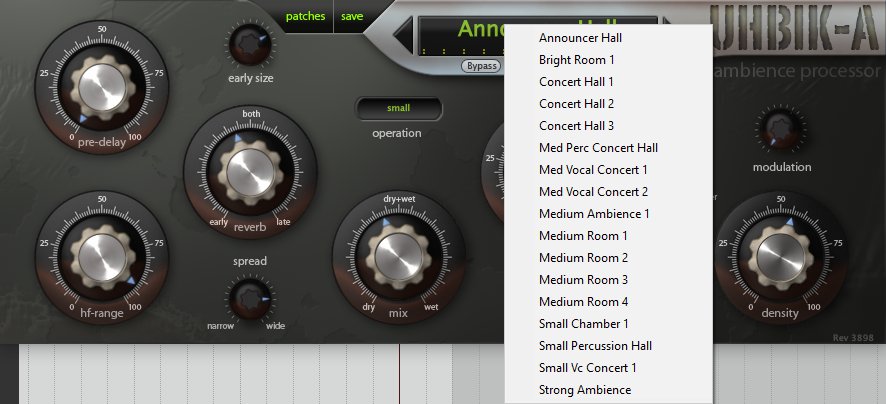Choose Medium Room 3 preset
Image resolution: width=886 pixels, height=404 pixels.
click(x=609, y=280)
